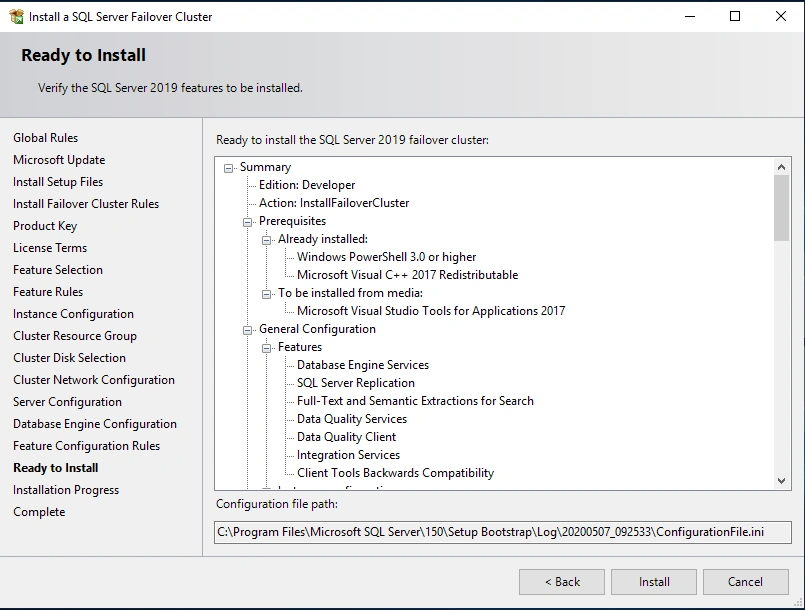Select Database Engine Services in the tree
The width and height of the screenshot is (805, 610).
pyautogui.click(x=362, y=365)
